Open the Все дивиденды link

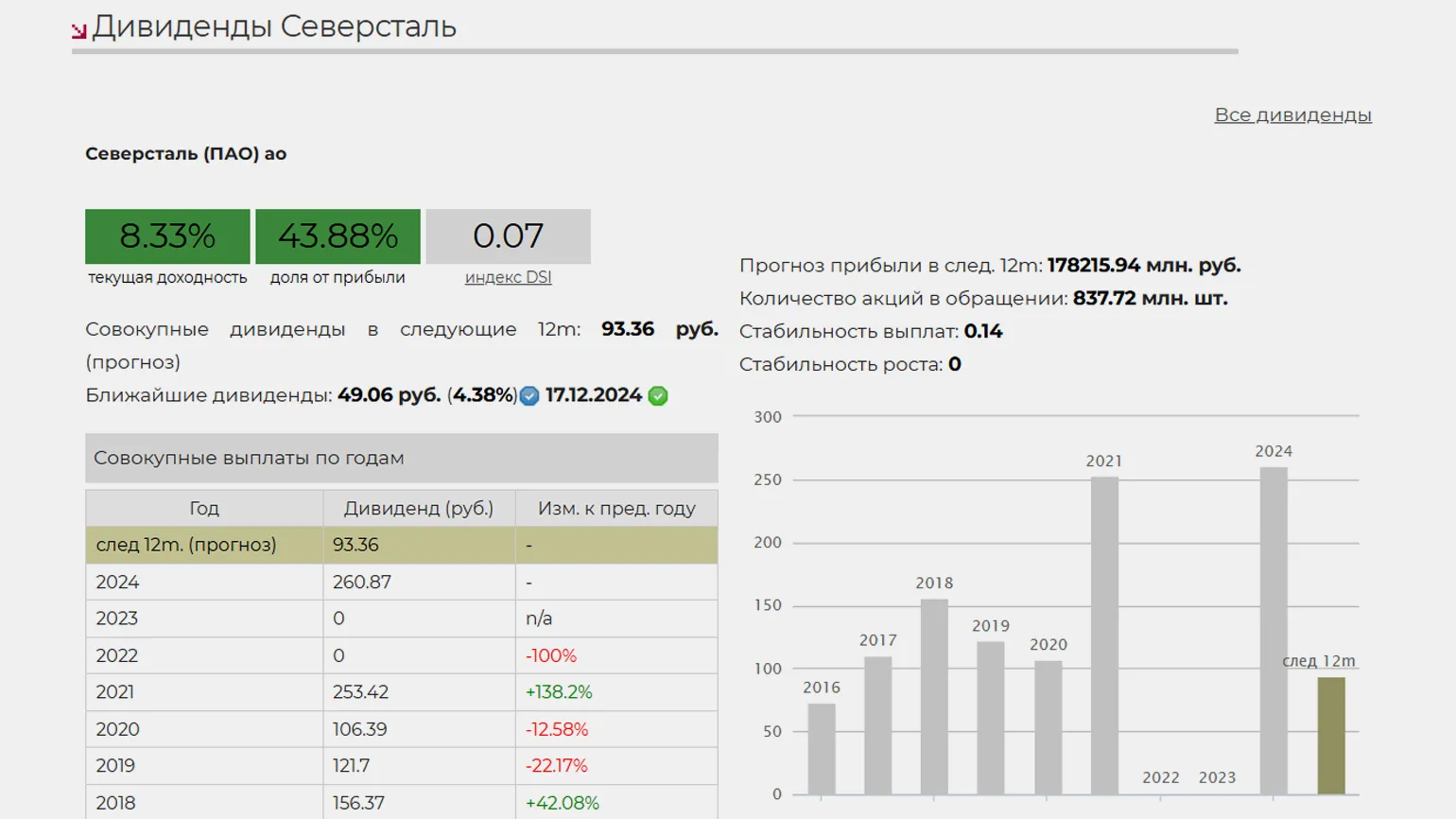pos(1292,114)
